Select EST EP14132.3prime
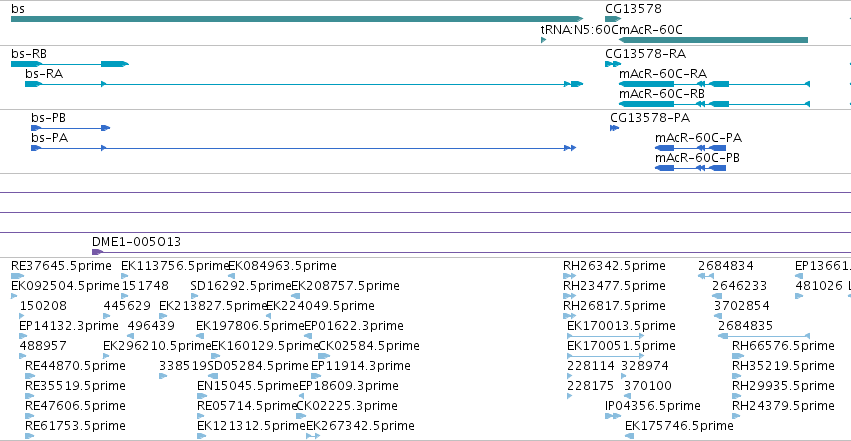This screenshot has height=441, width=851. coord(68,326)
